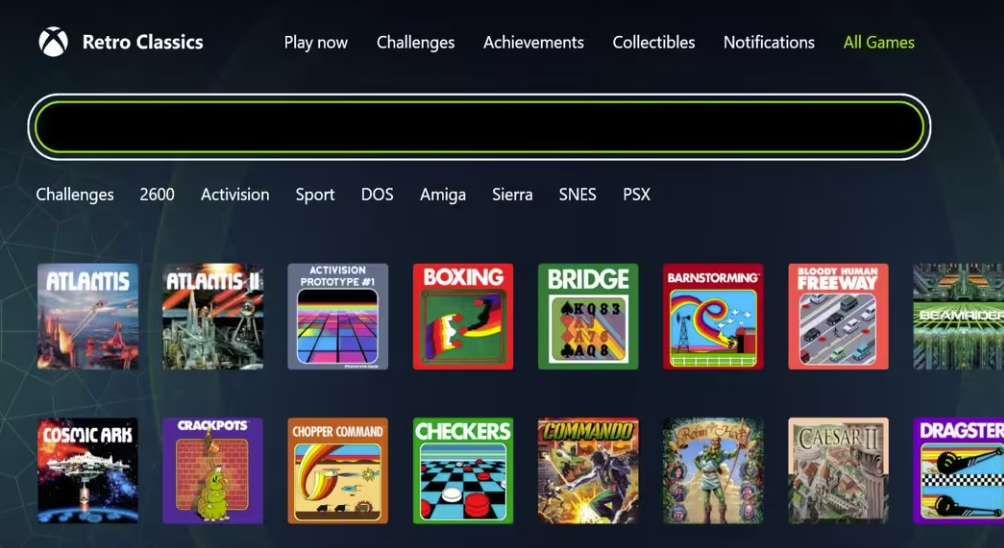Click the Xbox logo icon

[x=53, y=42]
